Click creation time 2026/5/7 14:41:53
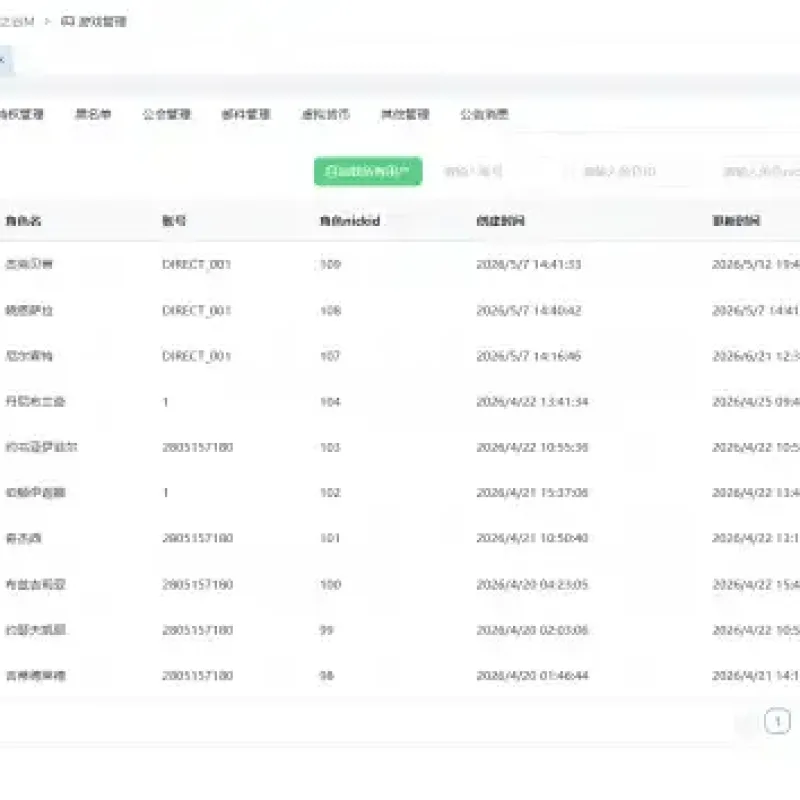The height and width of the screenshot is (800, 800). pos(529,264)
